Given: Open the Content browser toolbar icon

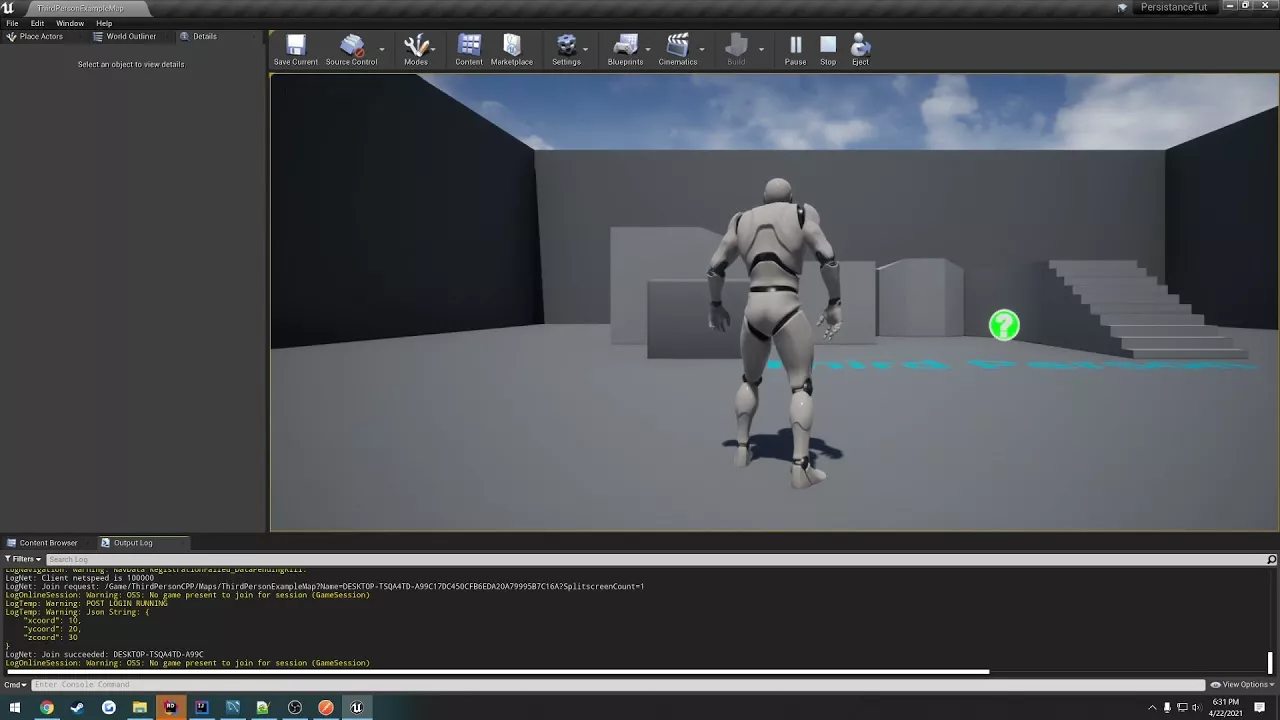Looking at the screenshot, I should 469,47.
